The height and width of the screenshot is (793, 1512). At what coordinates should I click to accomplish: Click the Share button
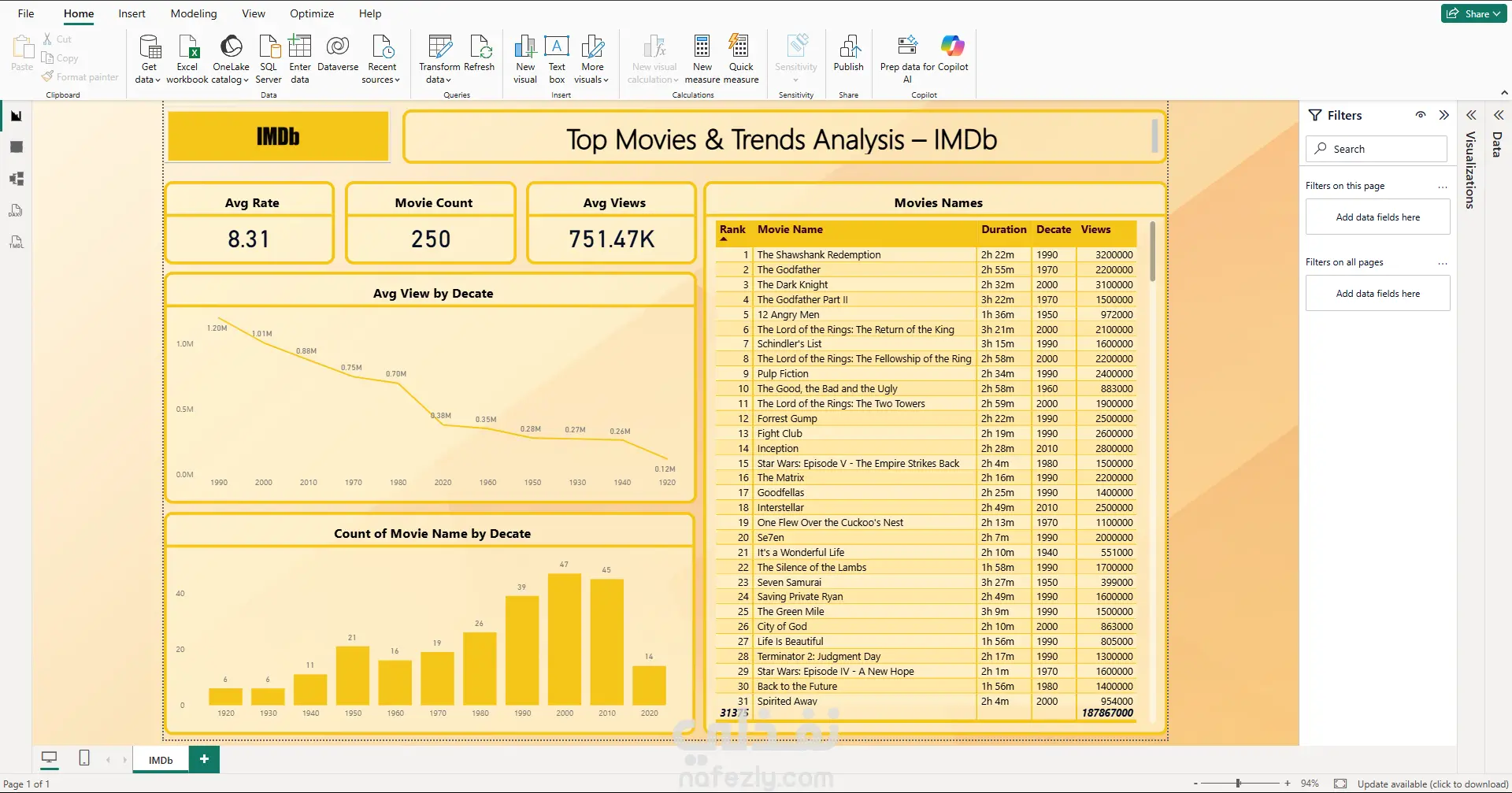[1473, 13]
